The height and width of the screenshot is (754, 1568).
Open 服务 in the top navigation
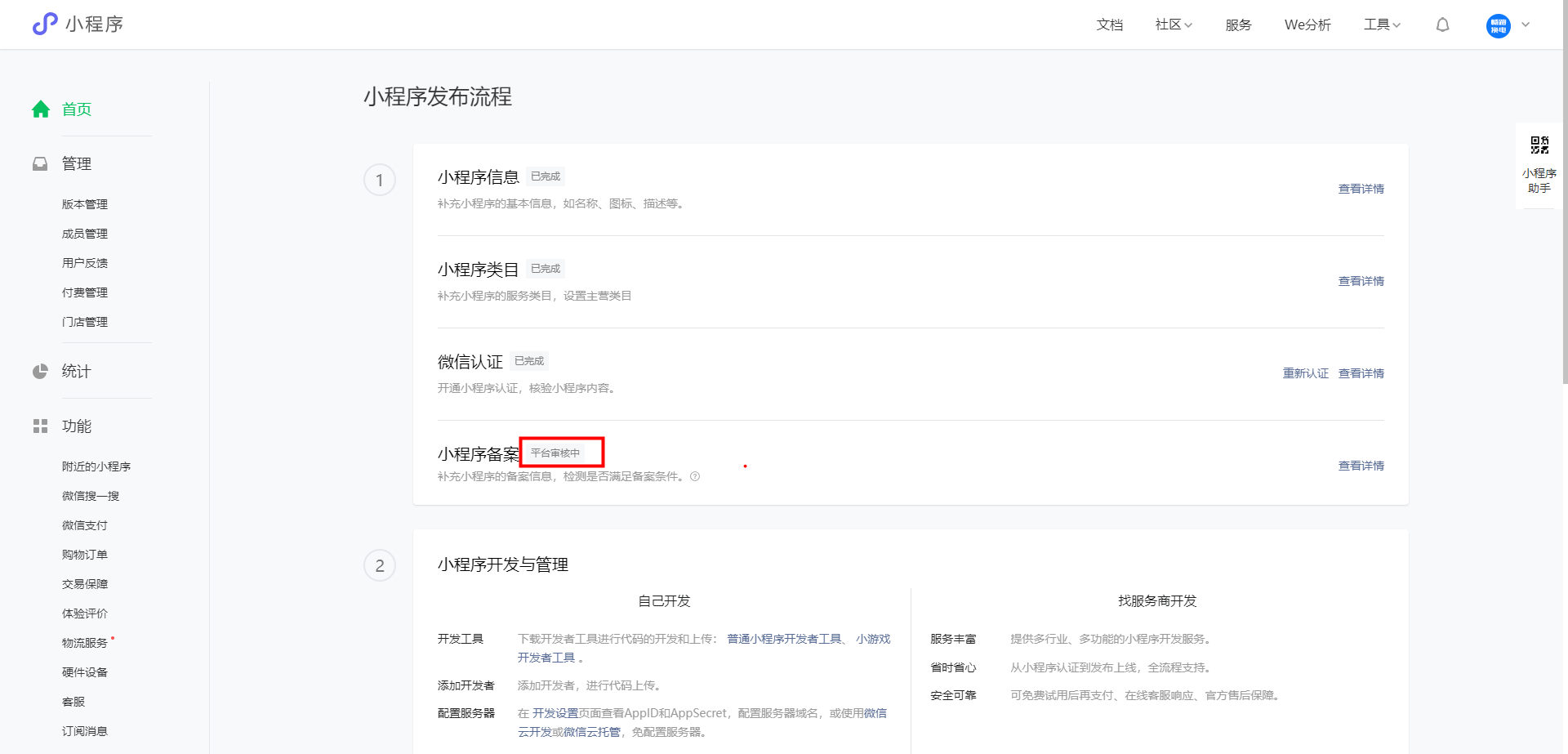coord(1238,25)
